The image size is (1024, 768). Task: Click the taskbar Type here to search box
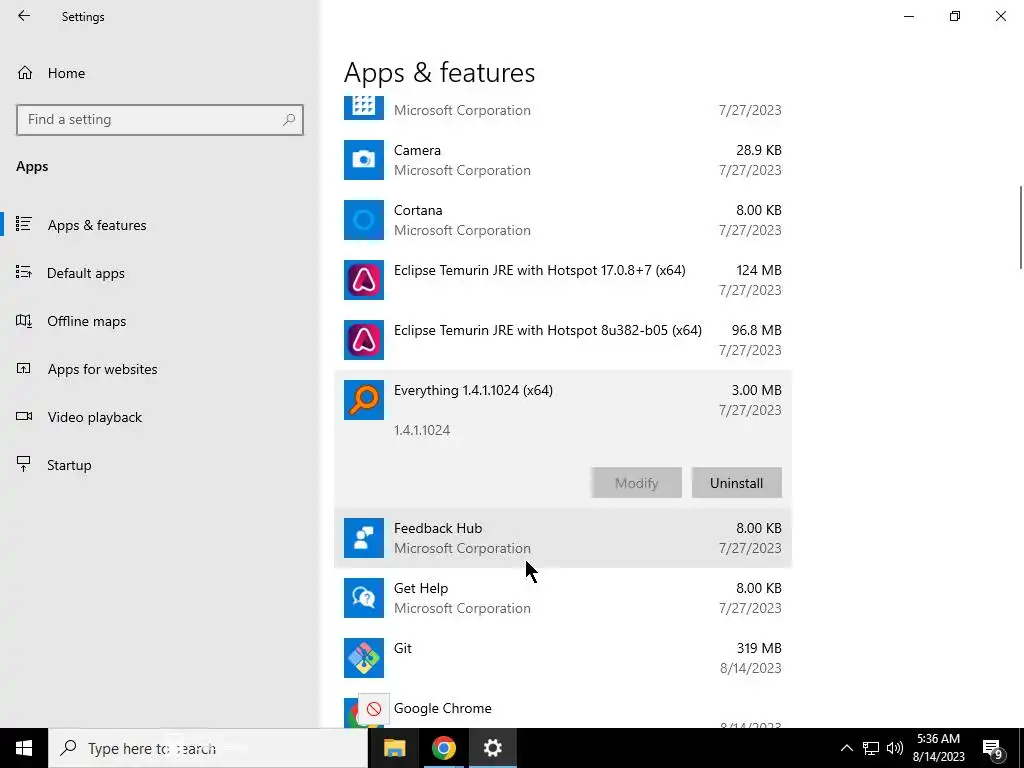pos(208,748)
